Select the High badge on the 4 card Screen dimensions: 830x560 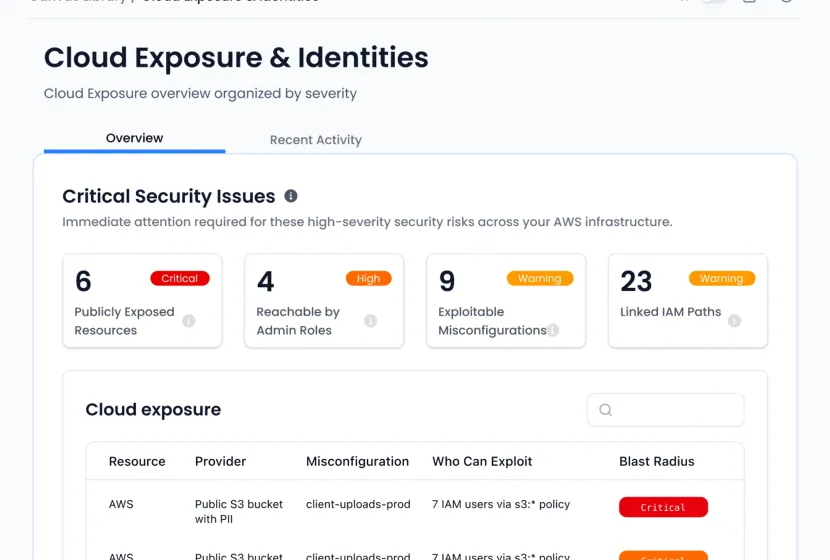click(x=368, y=278)
